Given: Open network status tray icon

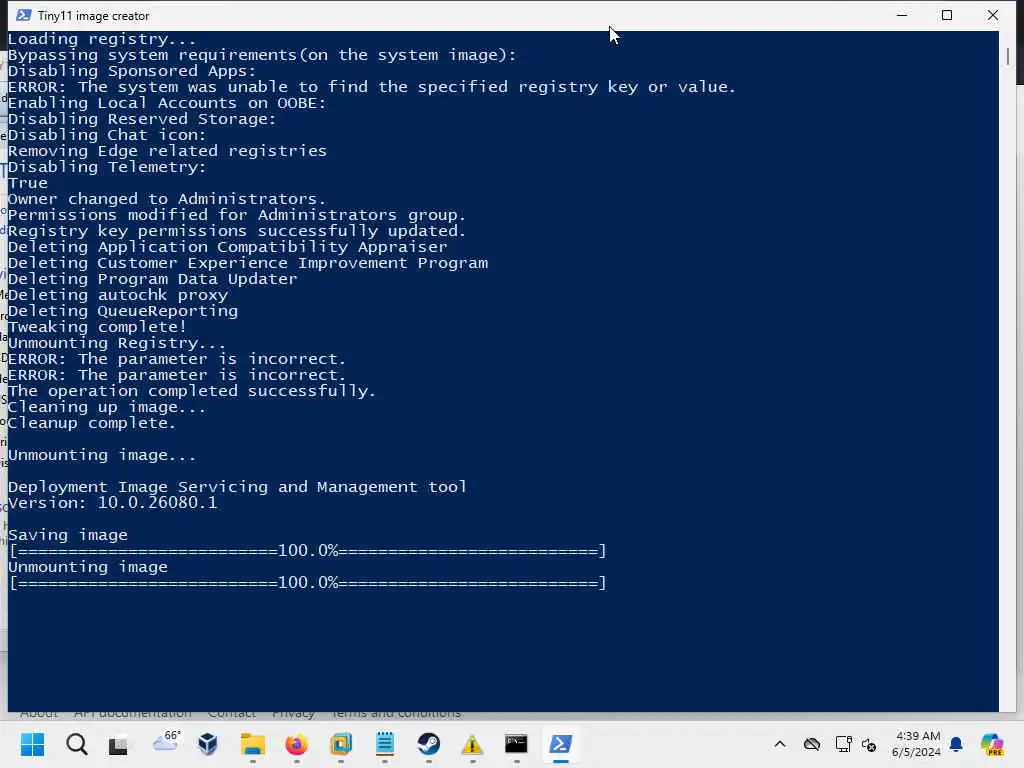Looking at the screenshot, I should click(843, 744).
